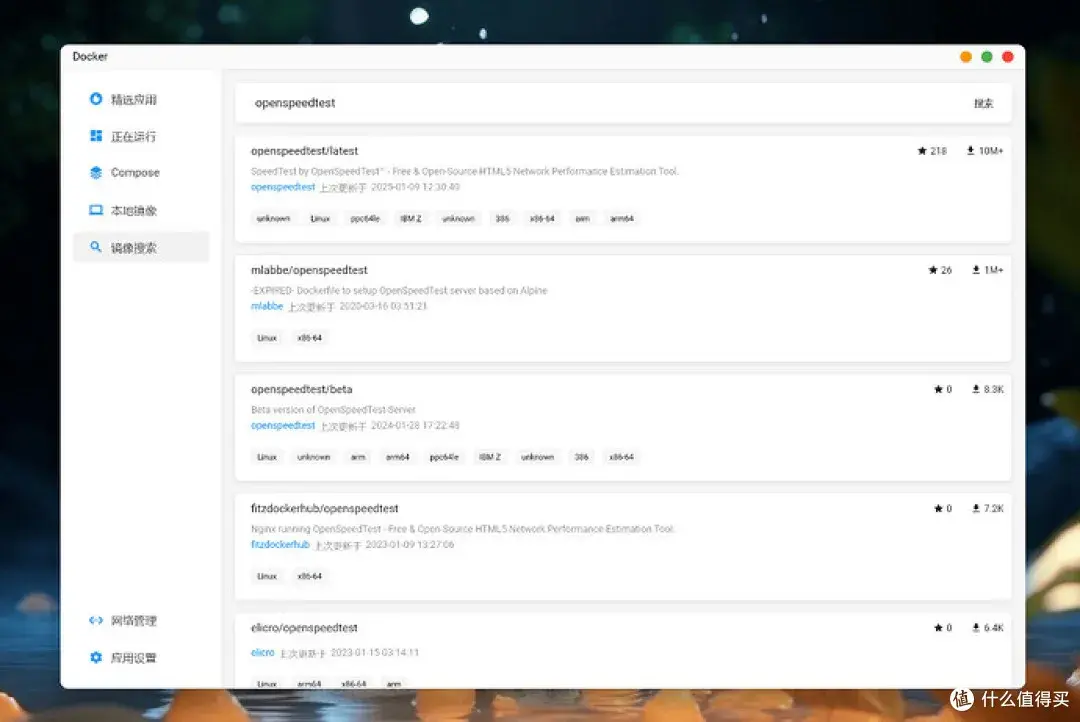Click star icon of openspeedtest/latest
Screen dimensions: 1080x722
point(922,151)
